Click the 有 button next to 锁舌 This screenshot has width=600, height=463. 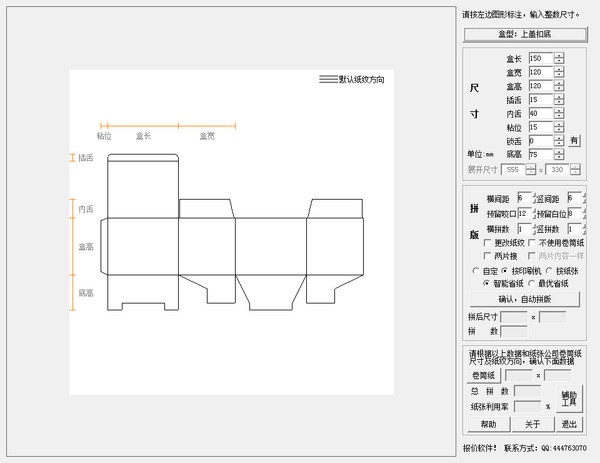pos(574,141)
